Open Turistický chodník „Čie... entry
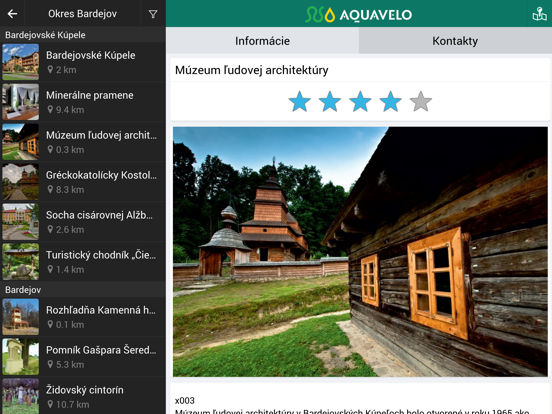The image size is (552, 414). [83, 262]
